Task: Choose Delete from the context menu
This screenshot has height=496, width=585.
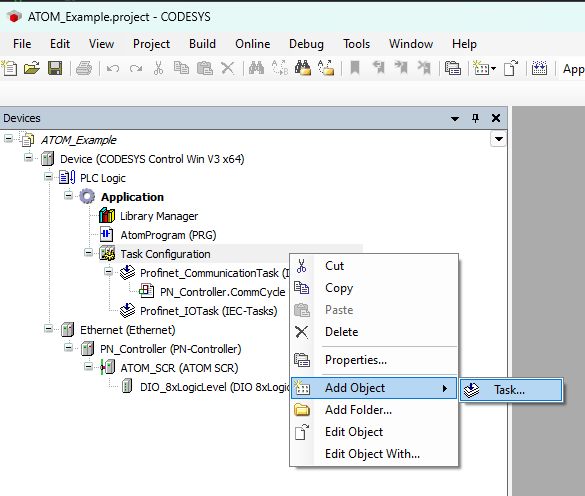Action: [374, 332]
